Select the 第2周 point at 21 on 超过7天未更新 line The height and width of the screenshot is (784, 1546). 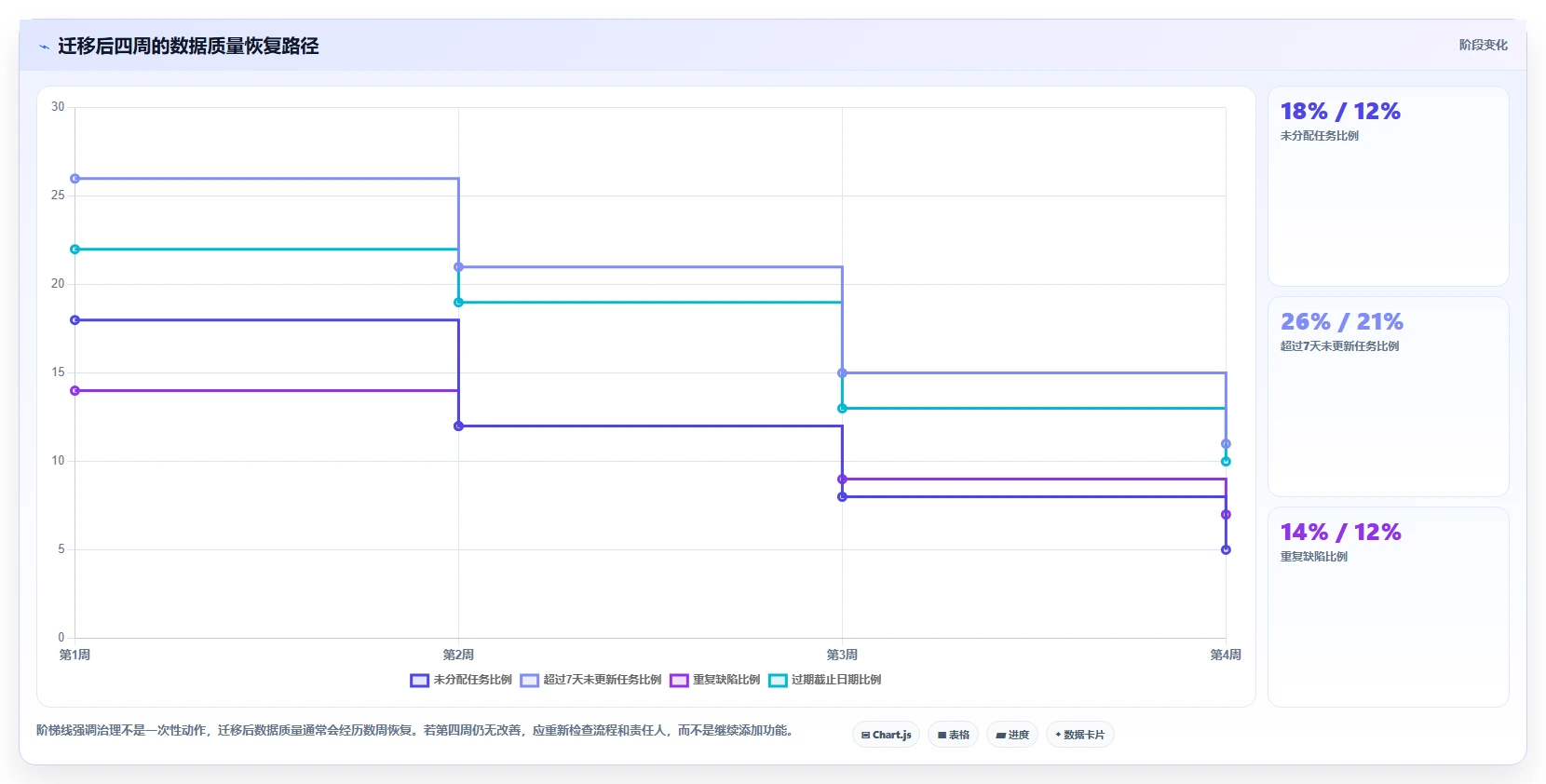[x=458, y=267]
